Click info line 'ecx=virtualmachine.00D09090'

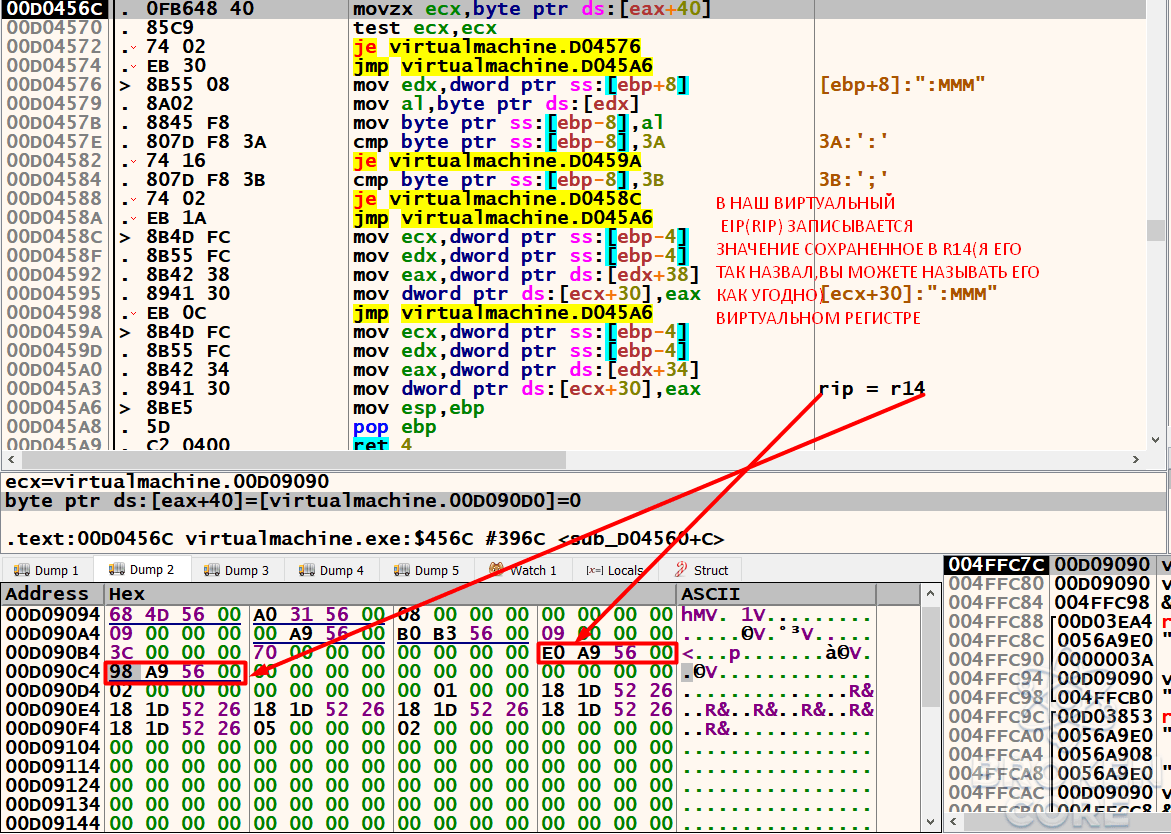tap(167, 482)
